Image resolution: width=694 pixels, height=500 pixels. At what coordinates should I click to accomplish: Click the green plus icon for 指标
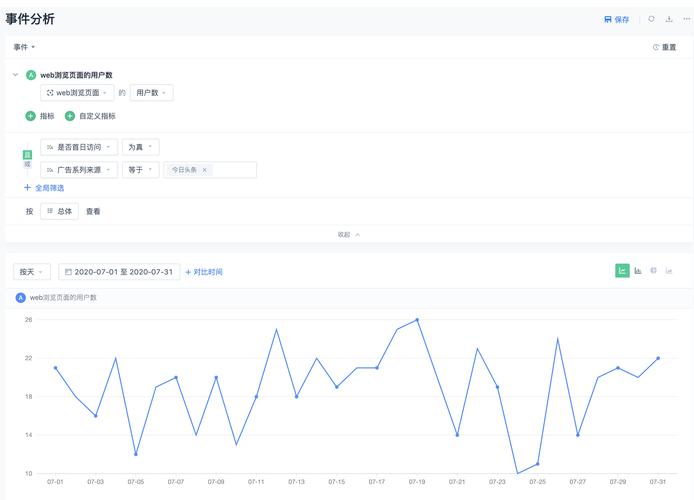[x=30, y=116]
